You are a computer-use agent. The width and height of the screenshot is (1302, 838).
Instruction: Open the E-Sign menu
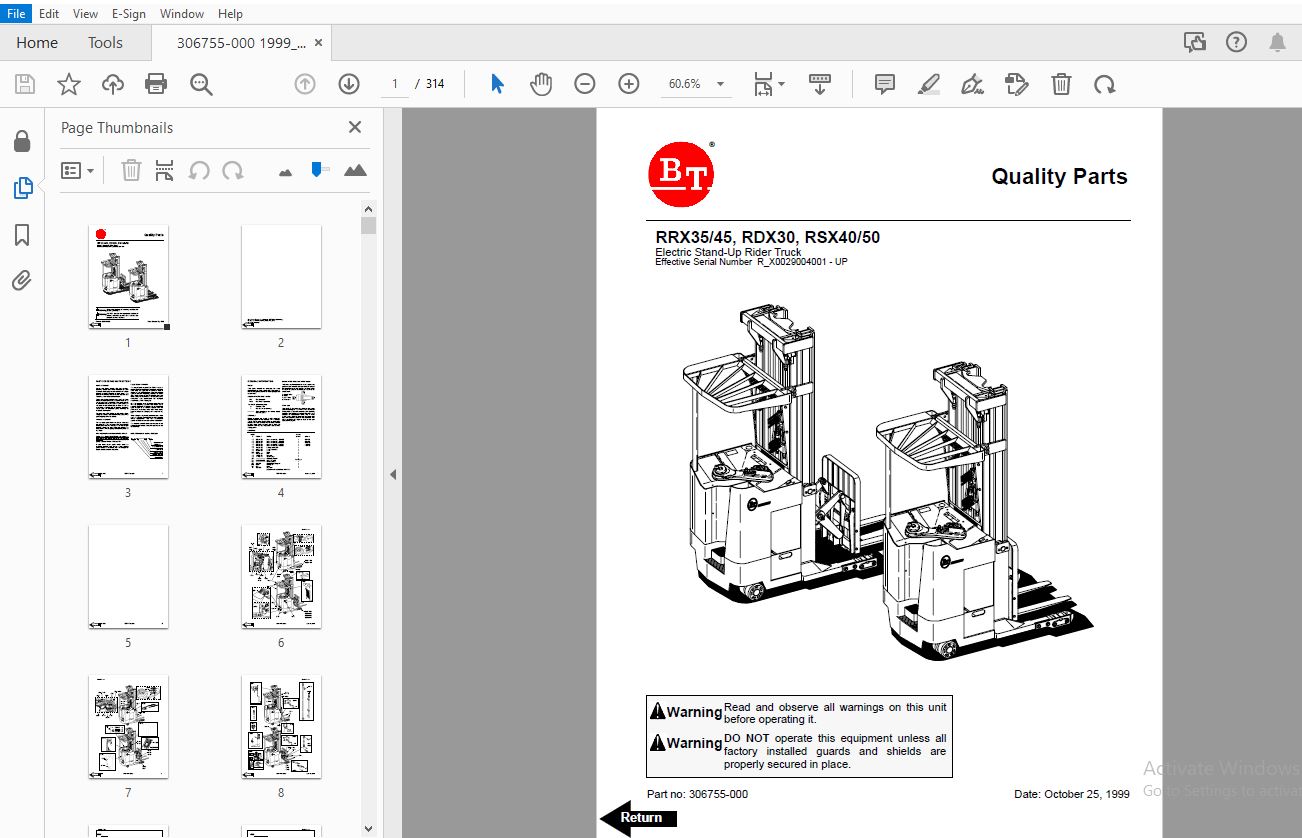128,14
